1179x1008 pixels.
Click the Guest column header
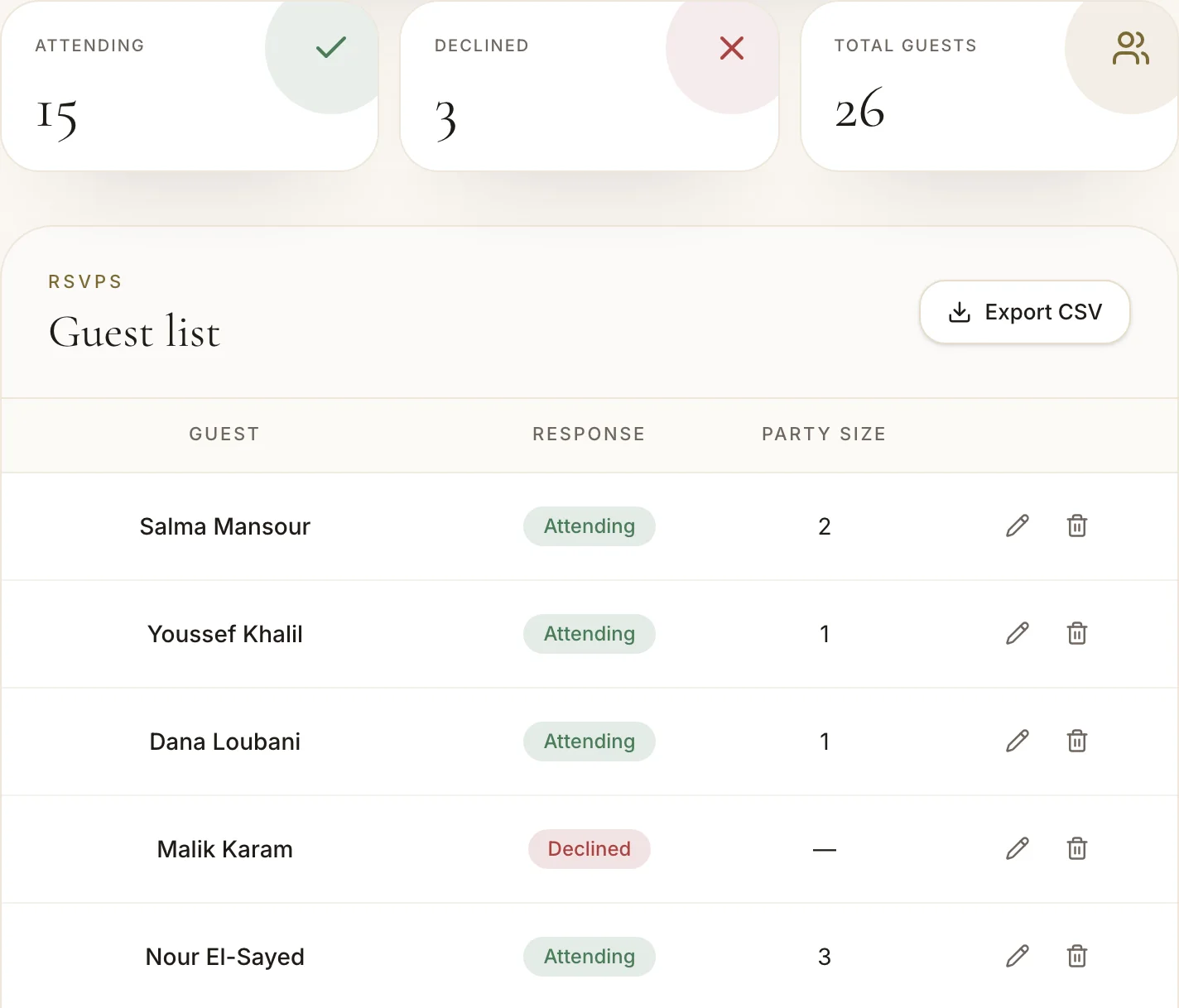(224, 434)
